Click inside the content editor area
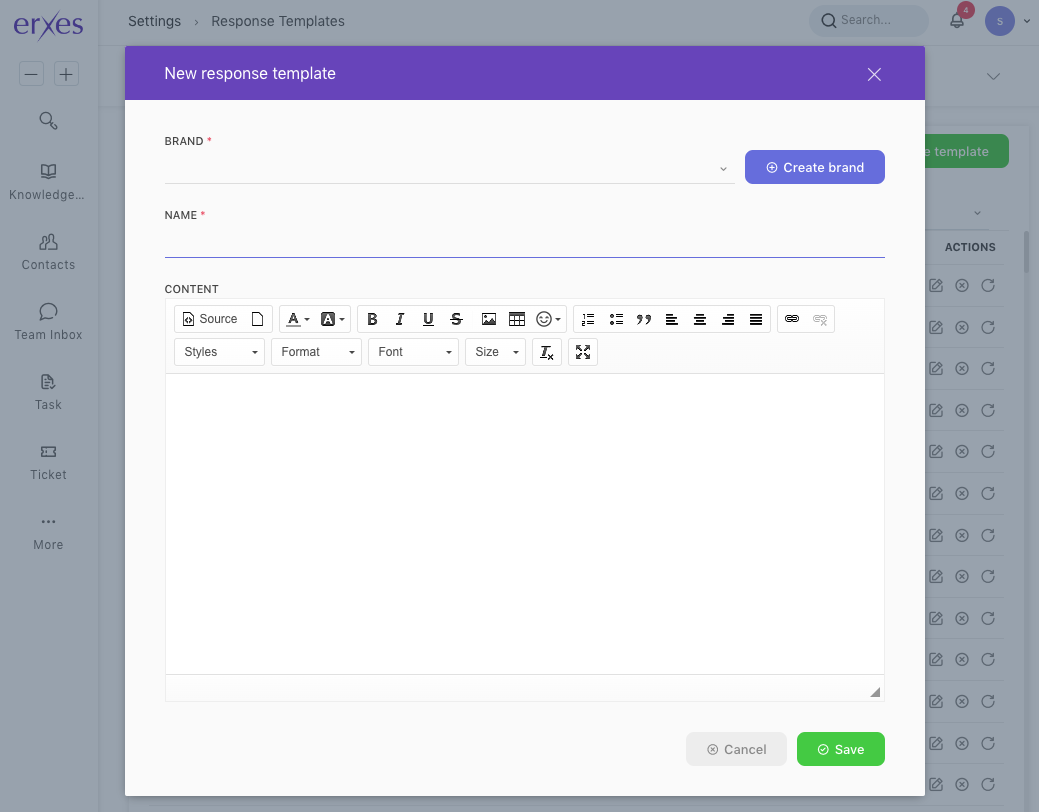Viewport: 1039px width, 812px height. click(524, 524)
